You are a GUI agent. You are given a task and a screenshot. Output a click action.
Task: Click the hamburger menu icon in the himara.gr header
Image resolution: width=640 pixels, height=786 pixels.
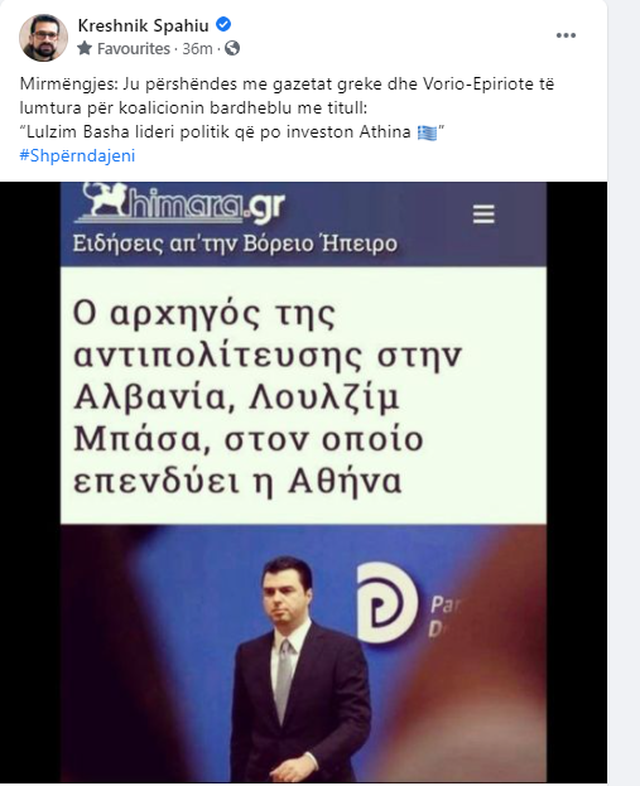(x=483, y=215)
